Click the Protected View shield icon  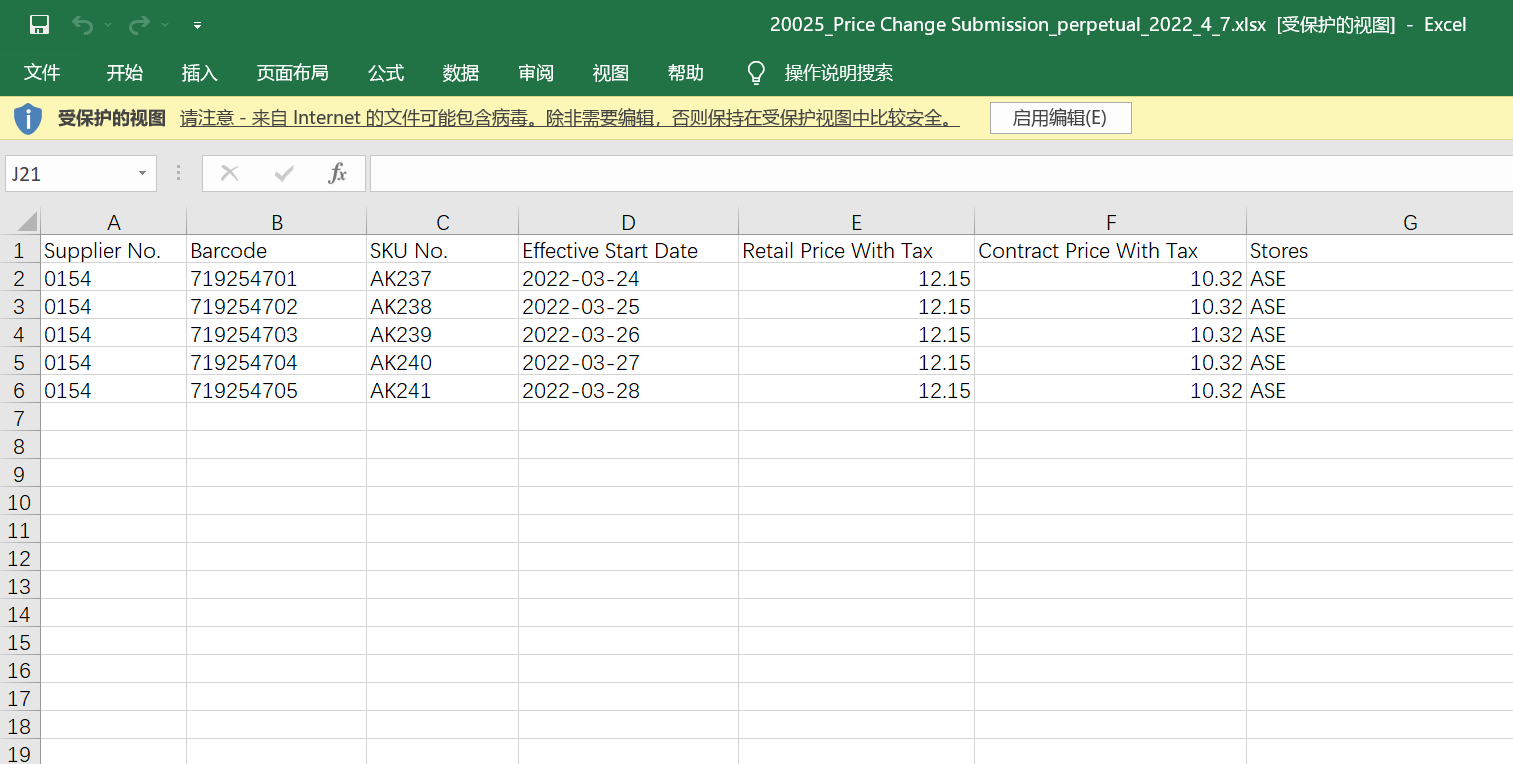tap(28, 118)
